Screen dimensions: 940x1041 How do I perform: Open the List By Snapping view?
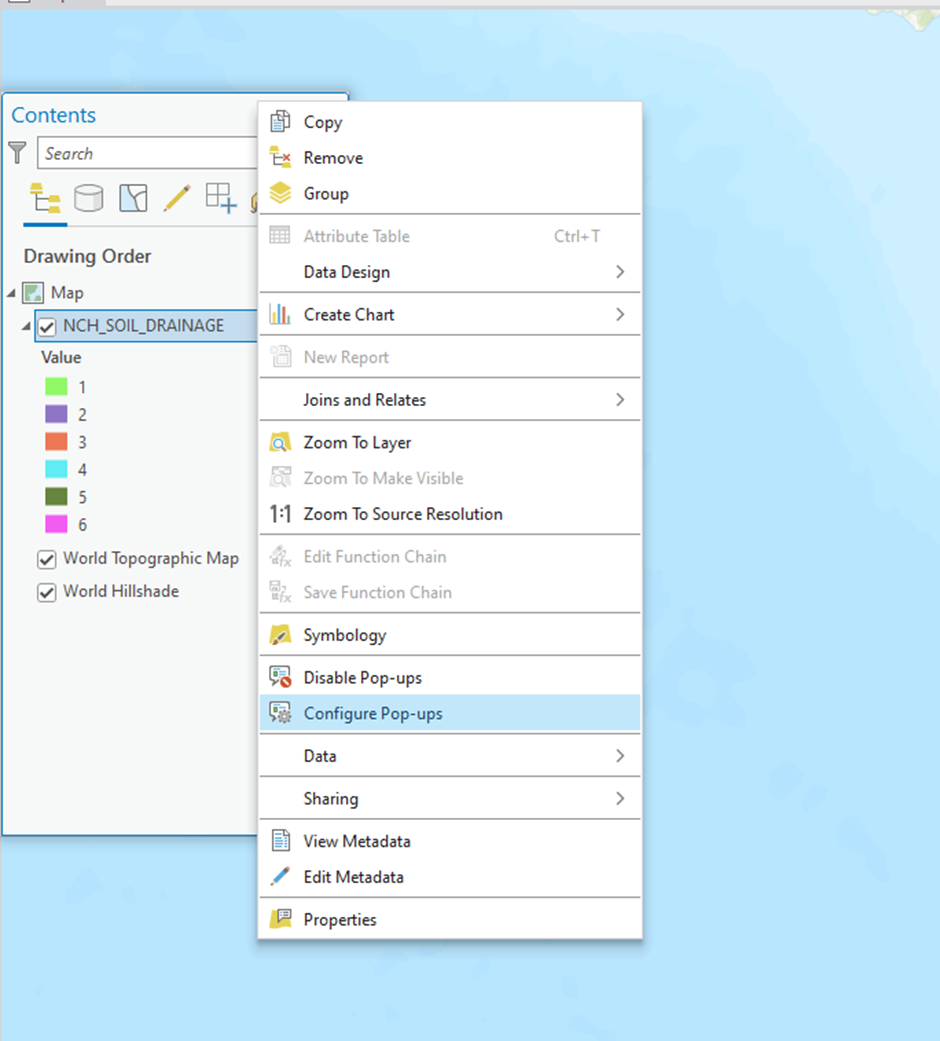pos(220,197)
